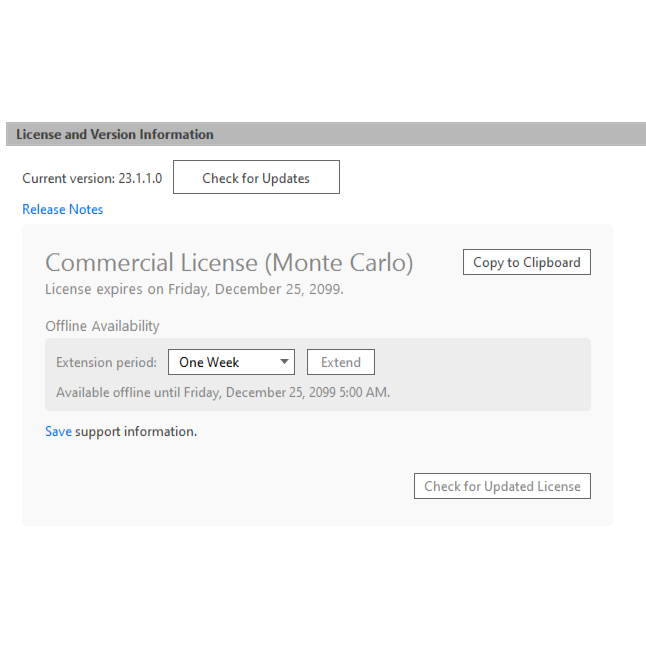Click the Available offline until text
The width and height of the screenshot is (646, 646).
click(x=223, y=392)
